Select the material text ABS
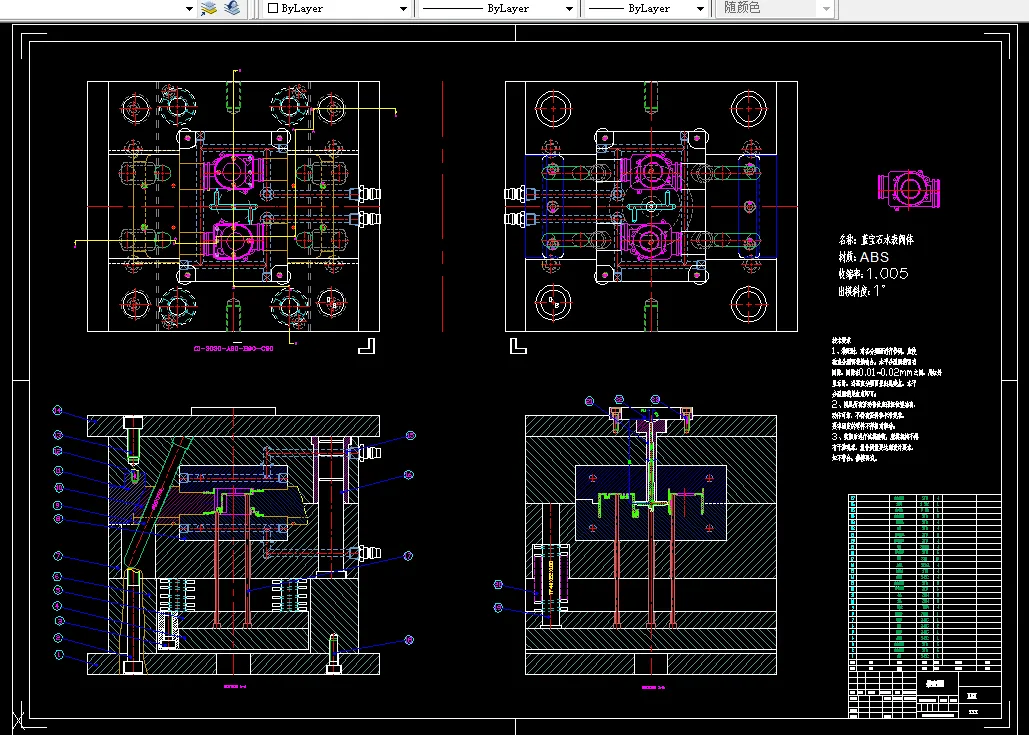The image size is (1029, 735). point(874,257)
